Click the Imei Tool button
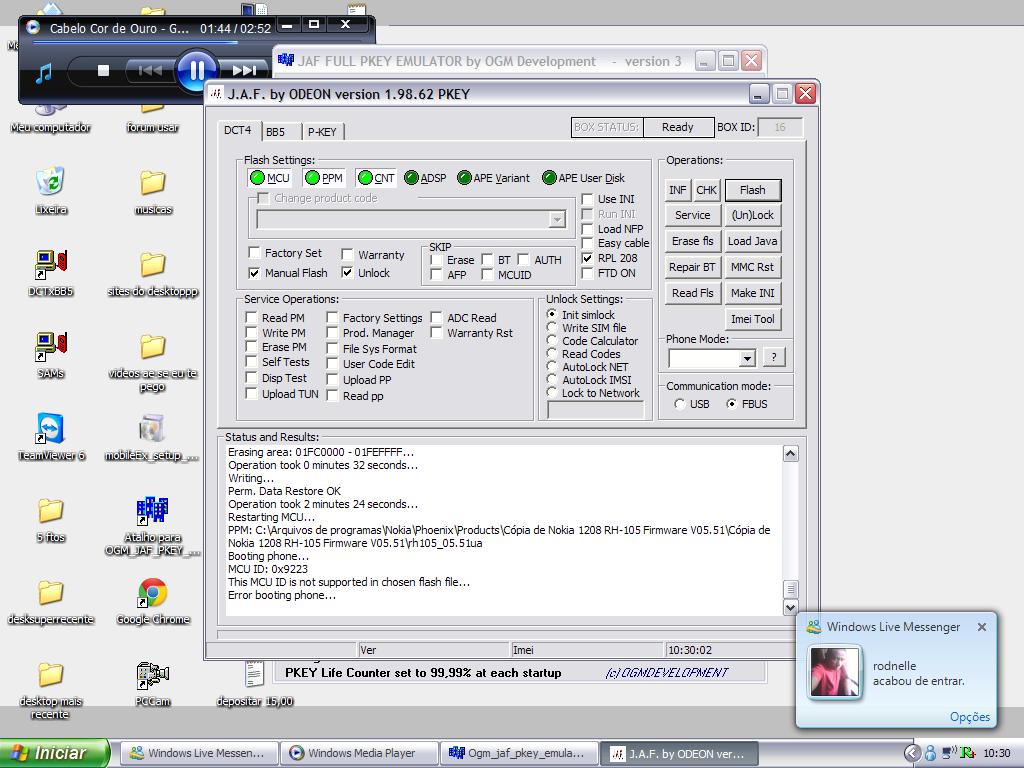This screenshot has height=768, width=1024. [x=752, y=319]
